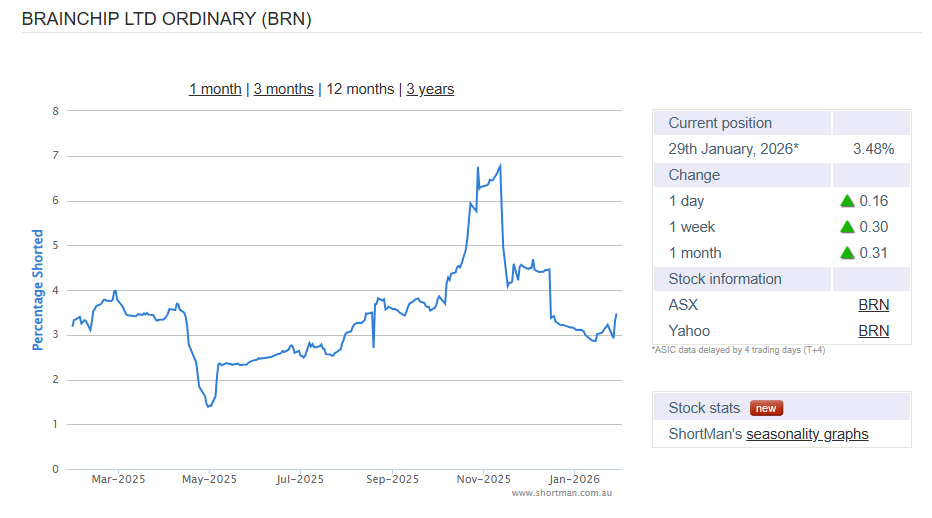
Task: Switch chart to 3 months view
Action: 283,89
